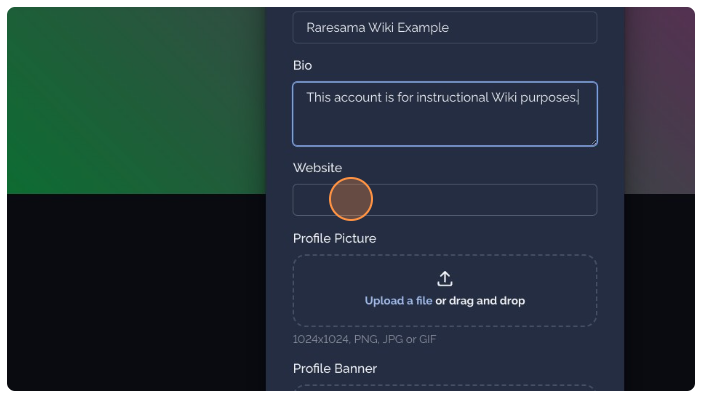The width and height of the screenshot is (705, 401).
Task: Click the orange circle marker in Website field
Action: click(x=351, y=199)
